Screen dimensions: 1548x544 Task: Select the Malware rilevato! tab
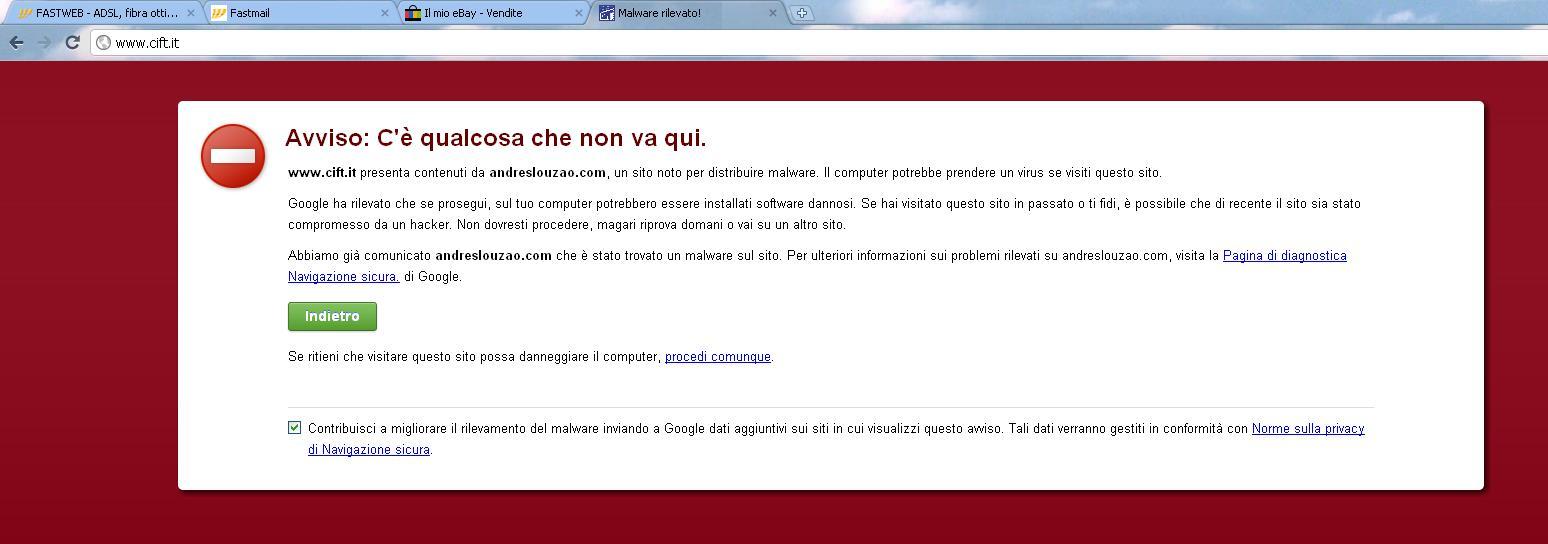tap(688, 13)
